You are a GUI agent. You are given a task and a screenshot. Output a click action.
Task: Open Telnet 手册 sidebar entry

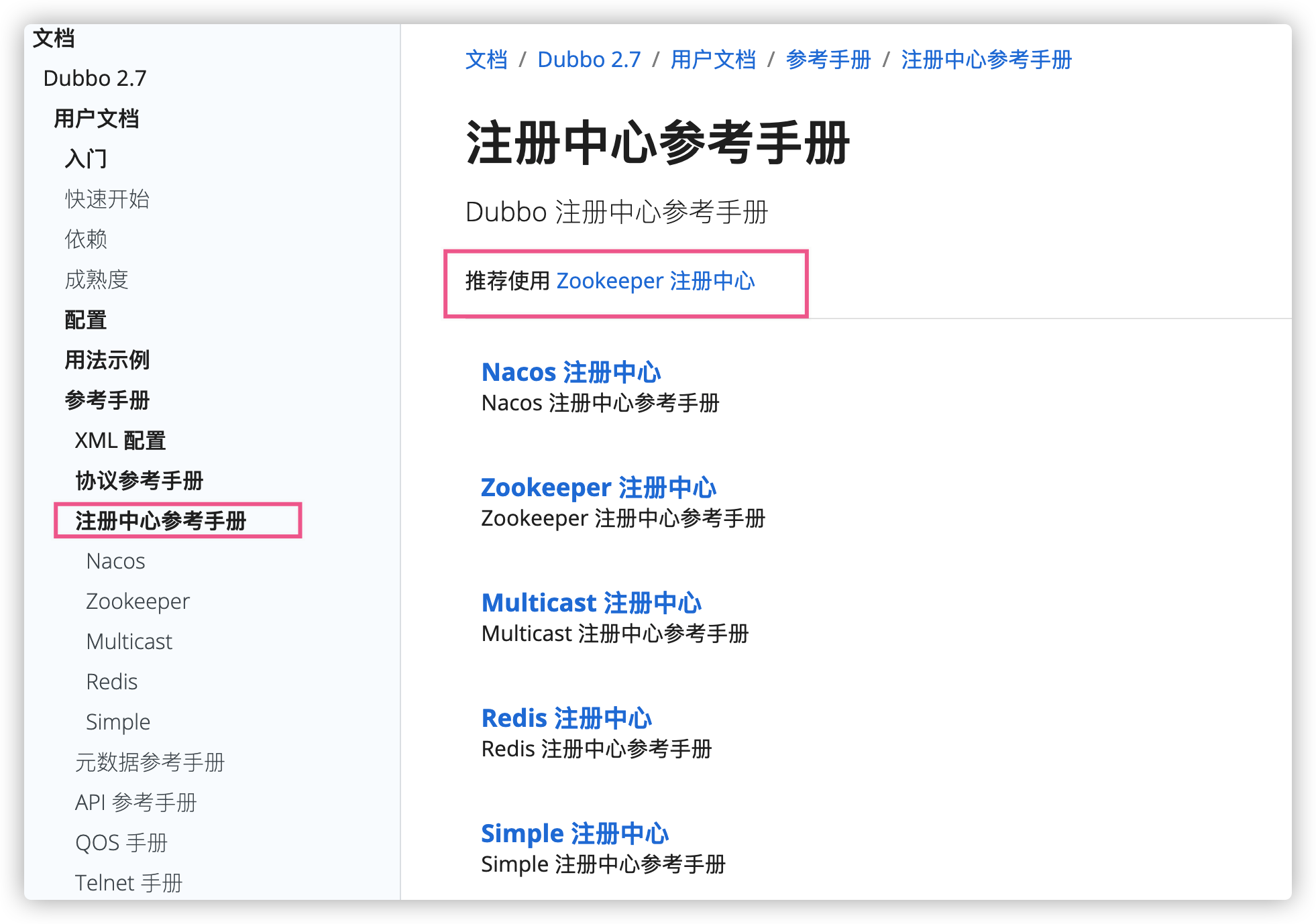(128, 883)
